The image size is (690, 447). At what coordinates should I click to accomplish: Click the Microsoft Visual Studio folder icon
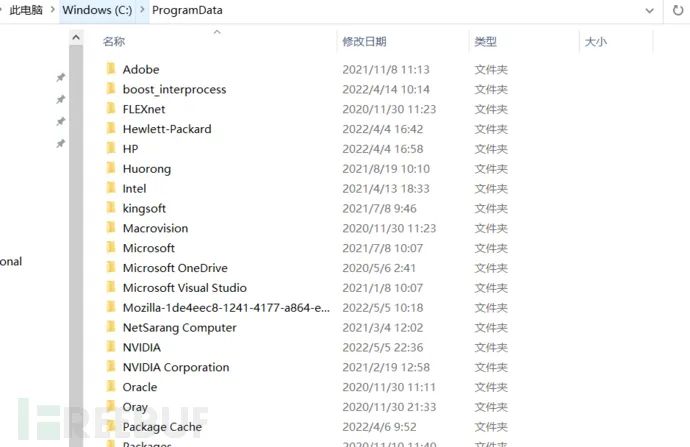pos(111,287)
